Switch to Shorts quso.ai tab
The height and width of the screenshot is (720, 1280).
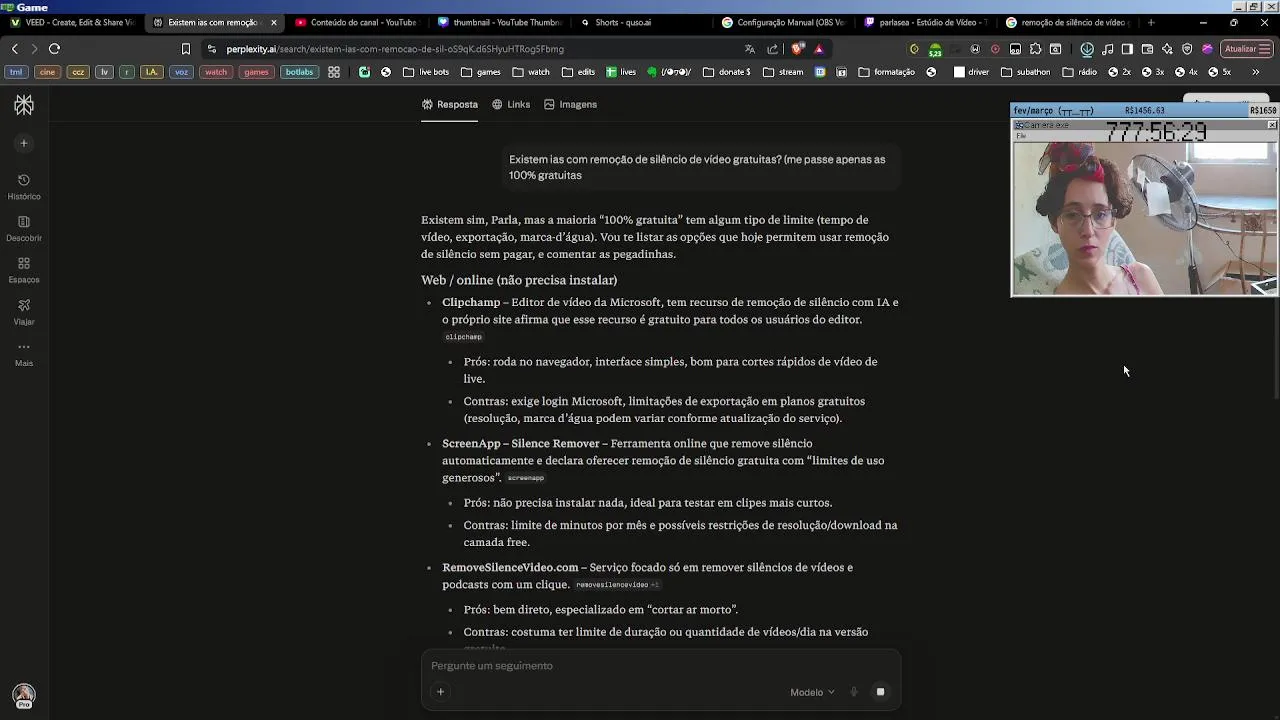click(641, 22)
